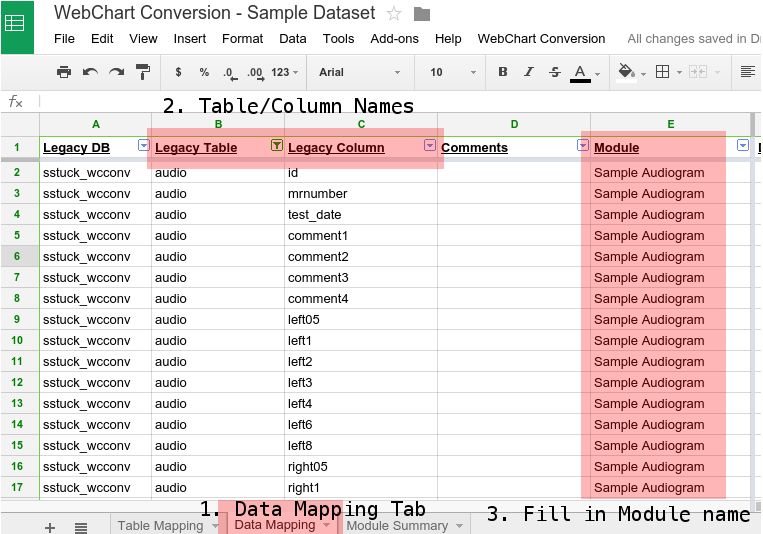
Task: Open the WebChart Conversion menu
Action: pyautogui.click(x=541, y=39)
